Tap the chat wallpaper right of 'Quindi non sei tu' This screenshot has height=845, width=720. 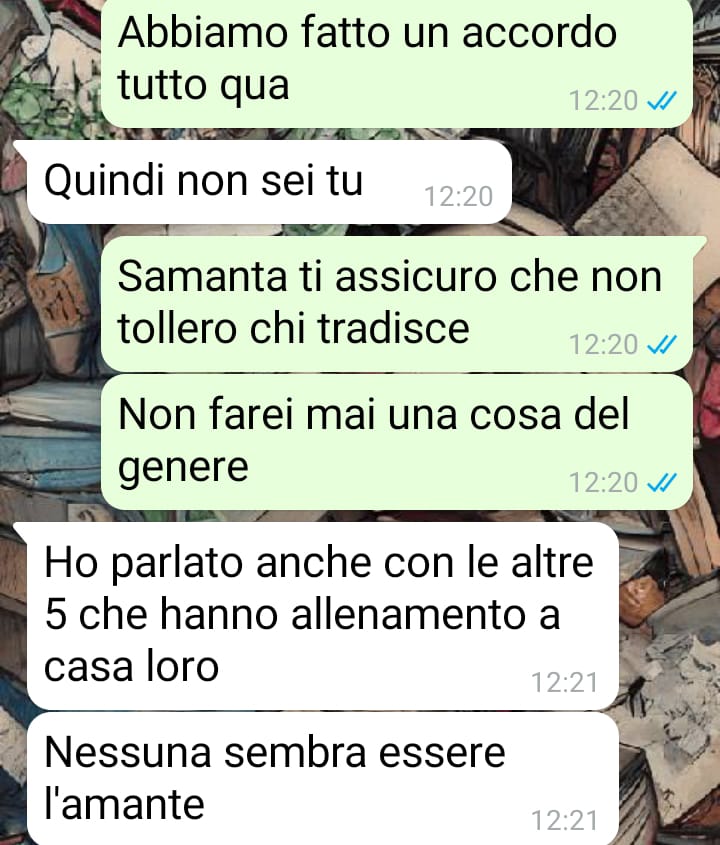point(614,183)
